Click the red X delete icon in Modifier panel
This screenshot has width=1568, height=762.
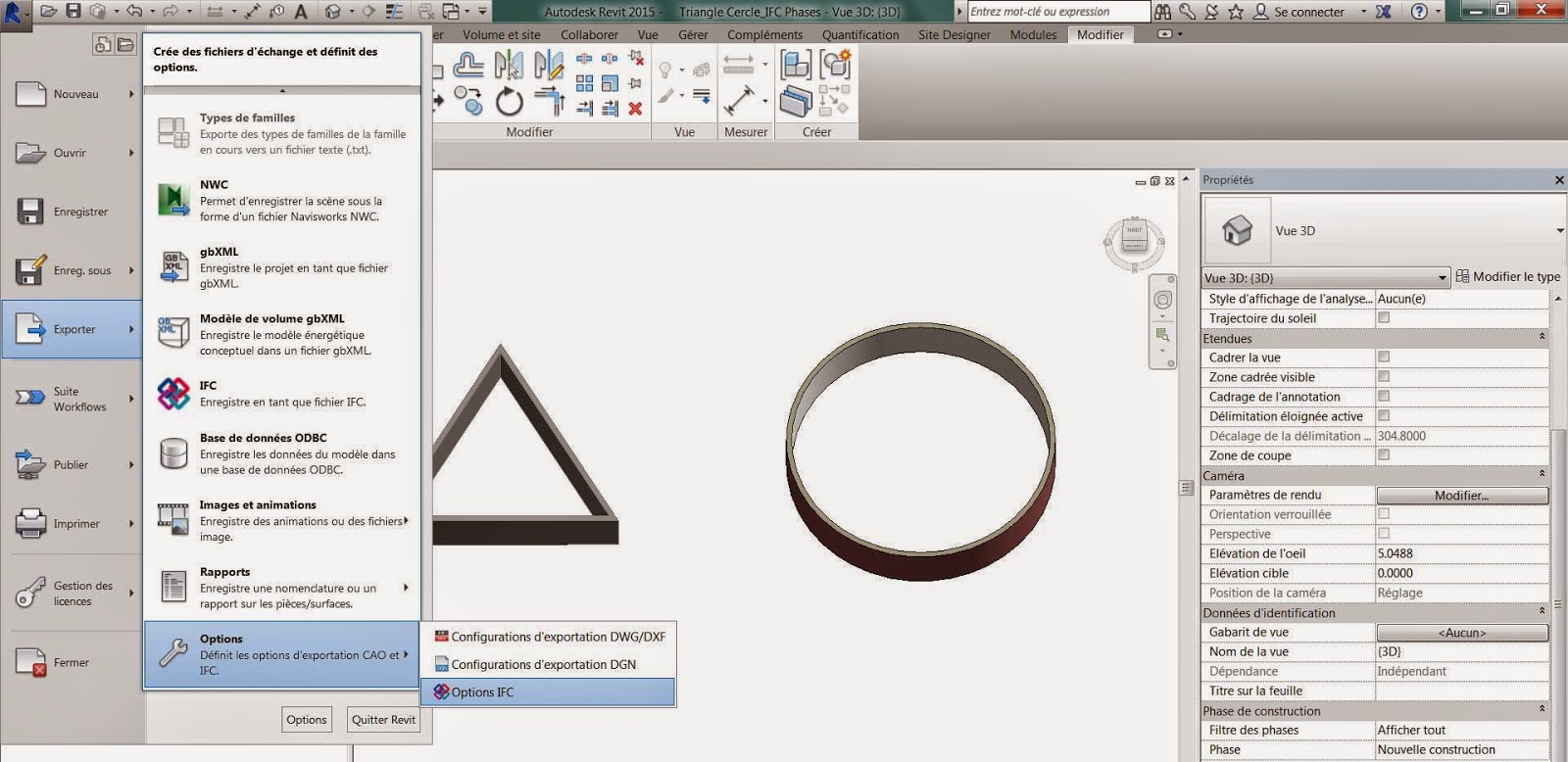pos(635,109)
